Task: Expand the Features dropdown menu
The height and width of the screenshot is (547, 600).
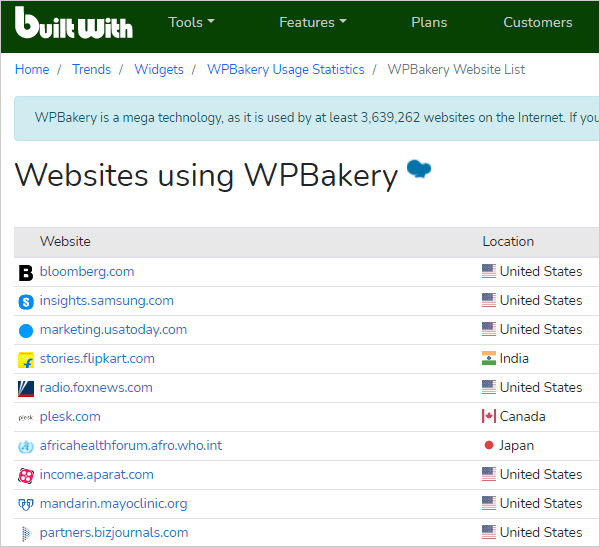Action: [x=313, y=22]
